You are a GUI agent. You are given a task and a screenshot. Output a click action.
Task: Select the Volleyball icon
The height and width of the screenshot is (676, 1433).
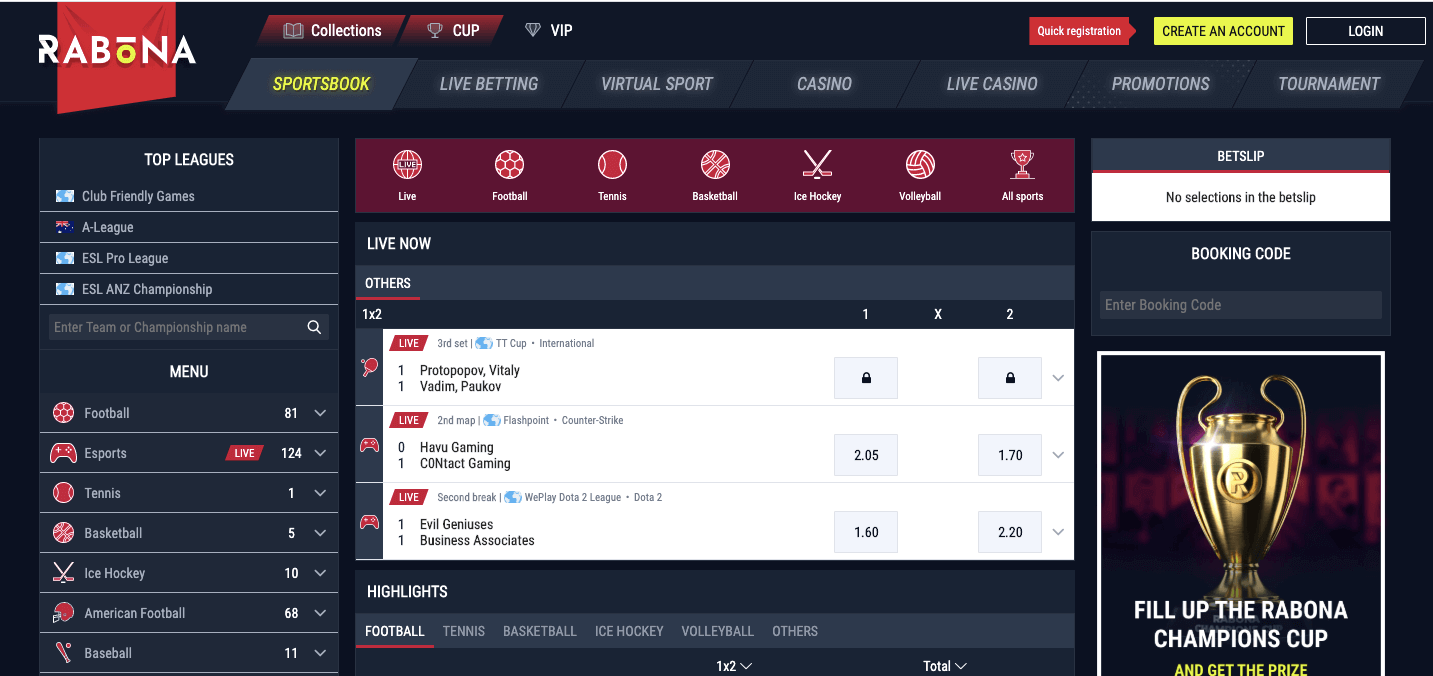920,165
